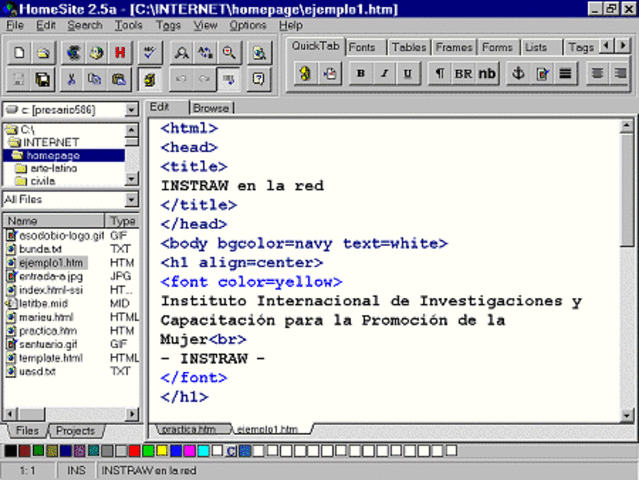Switch to the Fonts tab
This screenshot has height=480, width=639.
point(362,47)
